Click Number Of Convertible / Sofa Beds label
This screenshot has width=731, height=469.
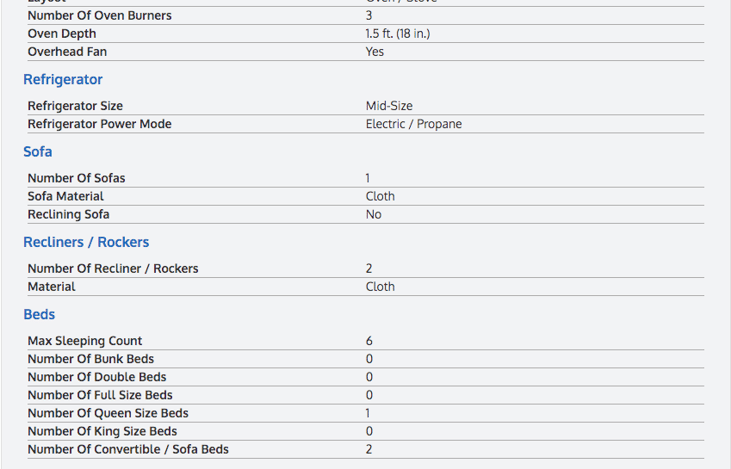coord(128,449)
